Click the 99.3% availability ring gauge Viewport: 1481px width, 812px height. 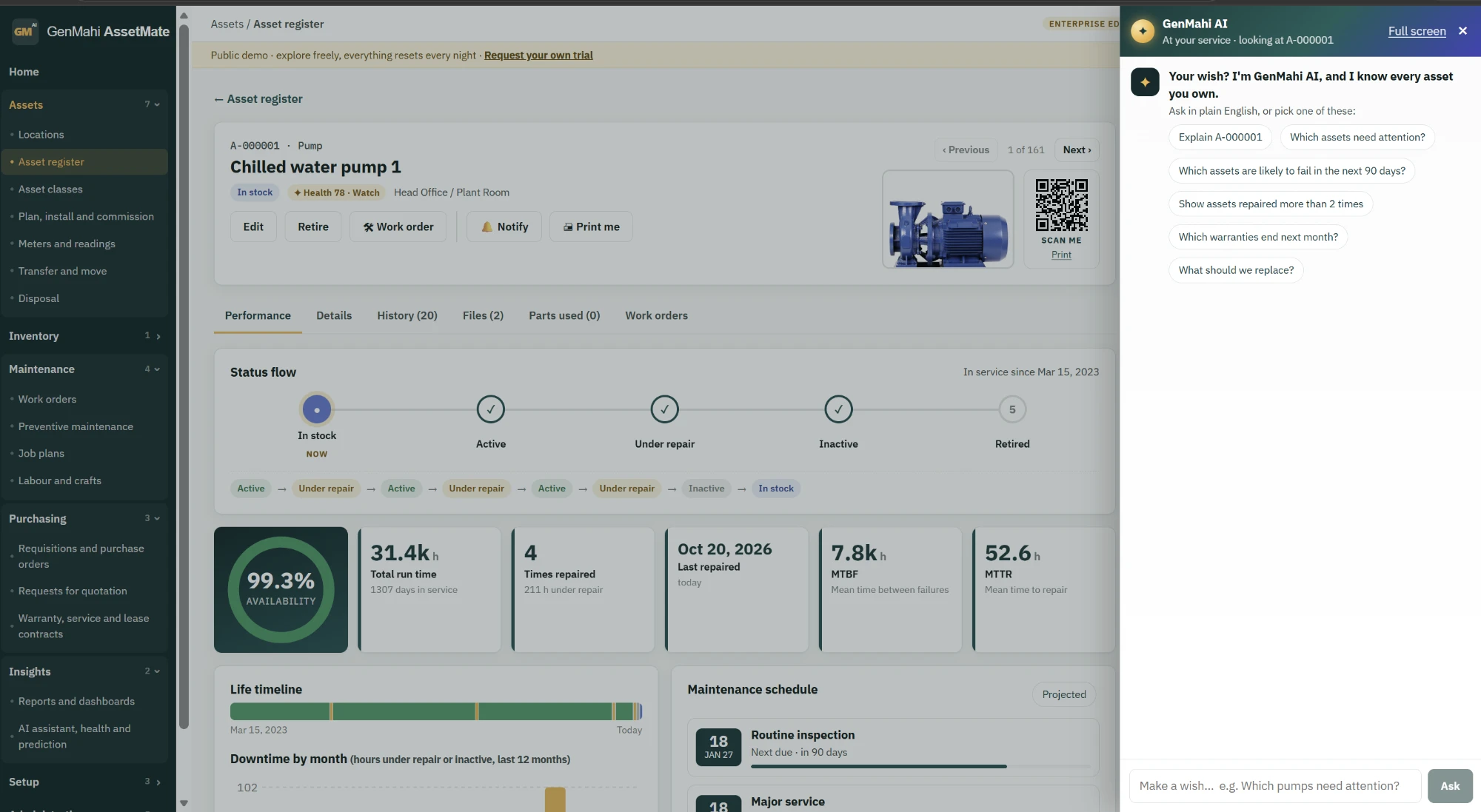[281, 589]
